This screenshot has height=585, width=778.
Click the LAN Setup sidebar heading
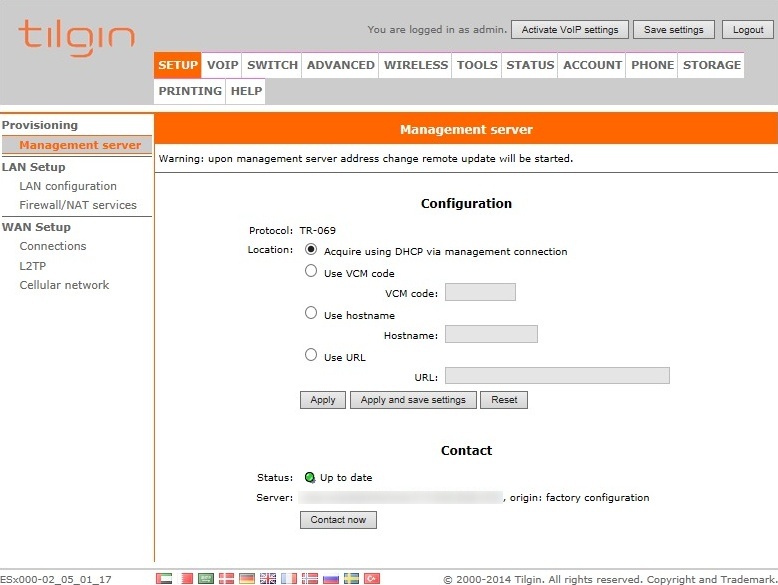tap(33, 167)
